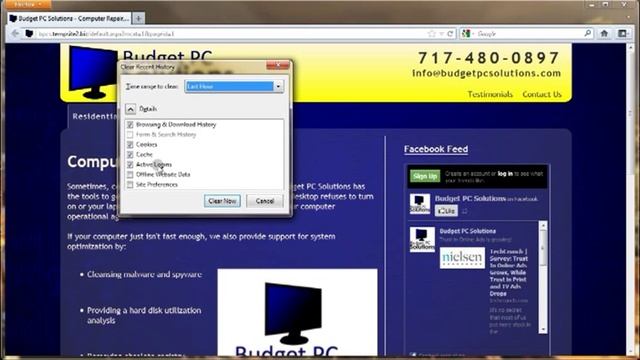Click the post author Budget PC Solutions avatar
This screenshot has height=360, width=640.
422,240
